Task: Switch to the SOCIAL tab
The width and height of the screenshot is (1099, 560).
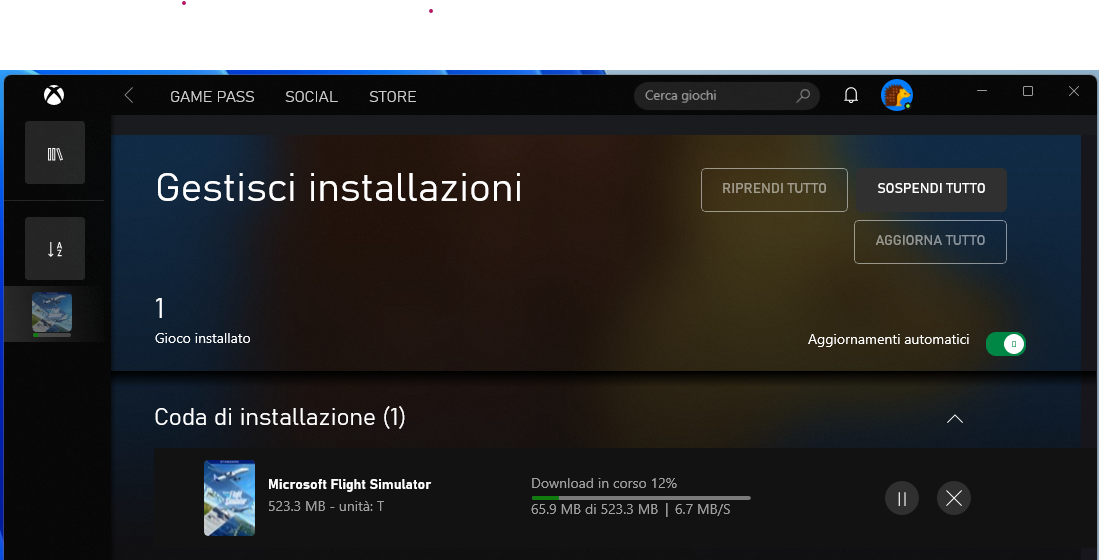Action: [311, 97]
